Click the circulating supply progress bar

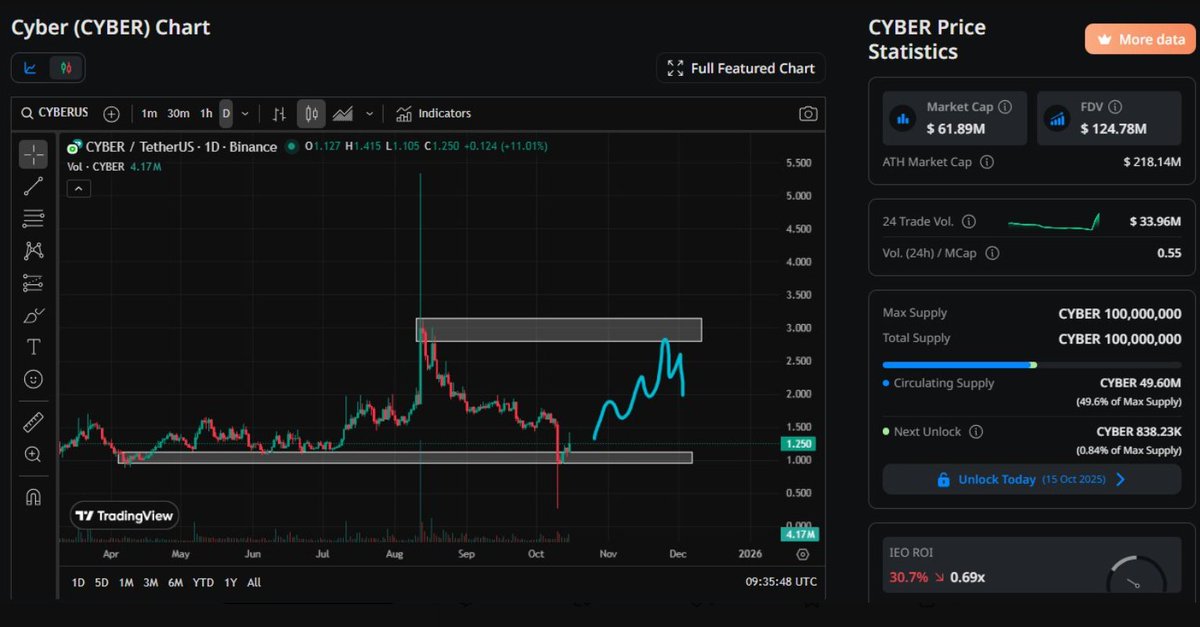(1031, 365)
